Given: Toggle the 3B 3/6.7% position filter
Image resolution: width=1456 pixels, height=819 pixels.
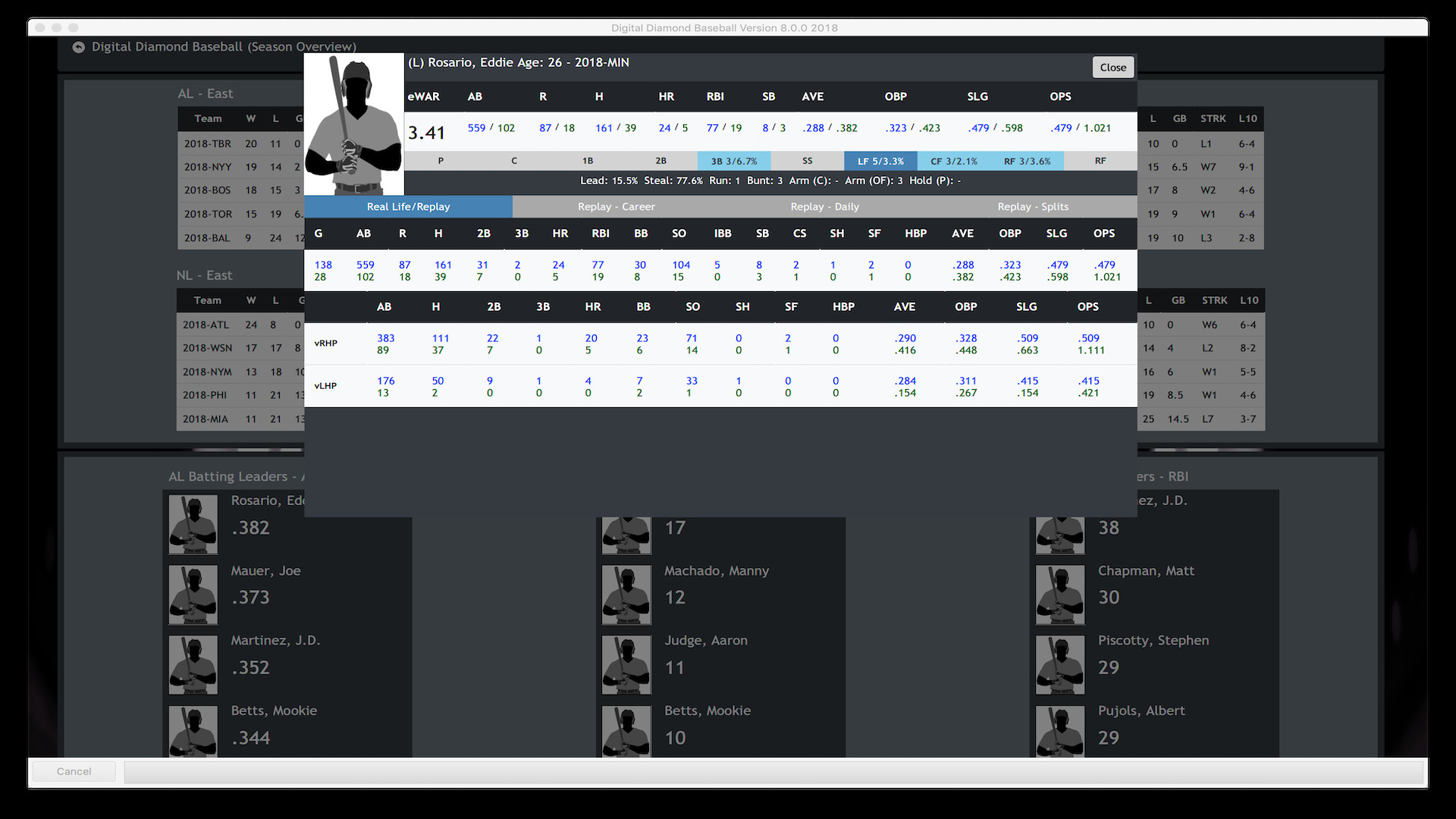Looking at the screenshot, I should coord(733,161).
